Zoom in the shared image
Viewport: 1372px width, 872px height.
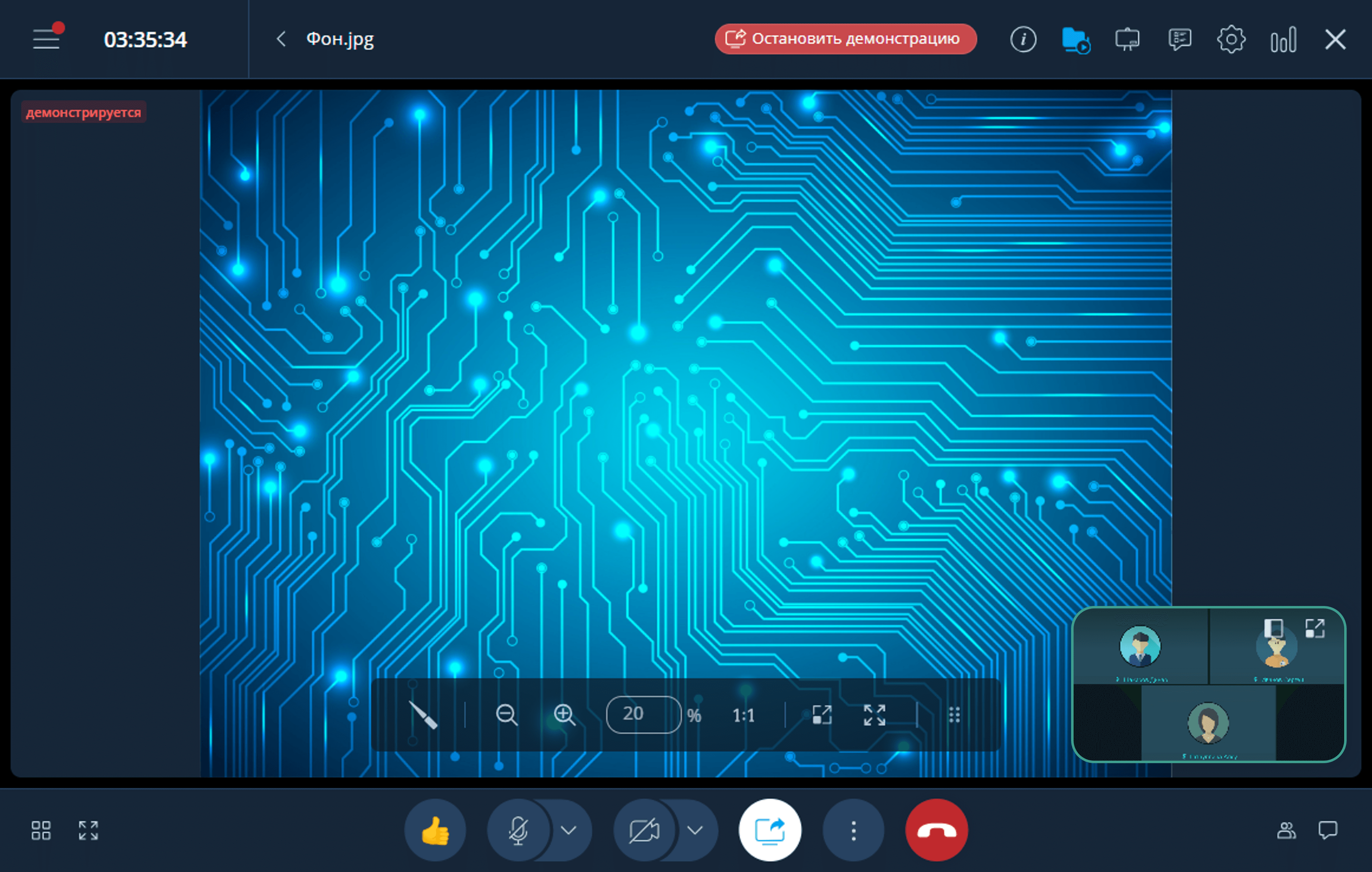(564, 714)
